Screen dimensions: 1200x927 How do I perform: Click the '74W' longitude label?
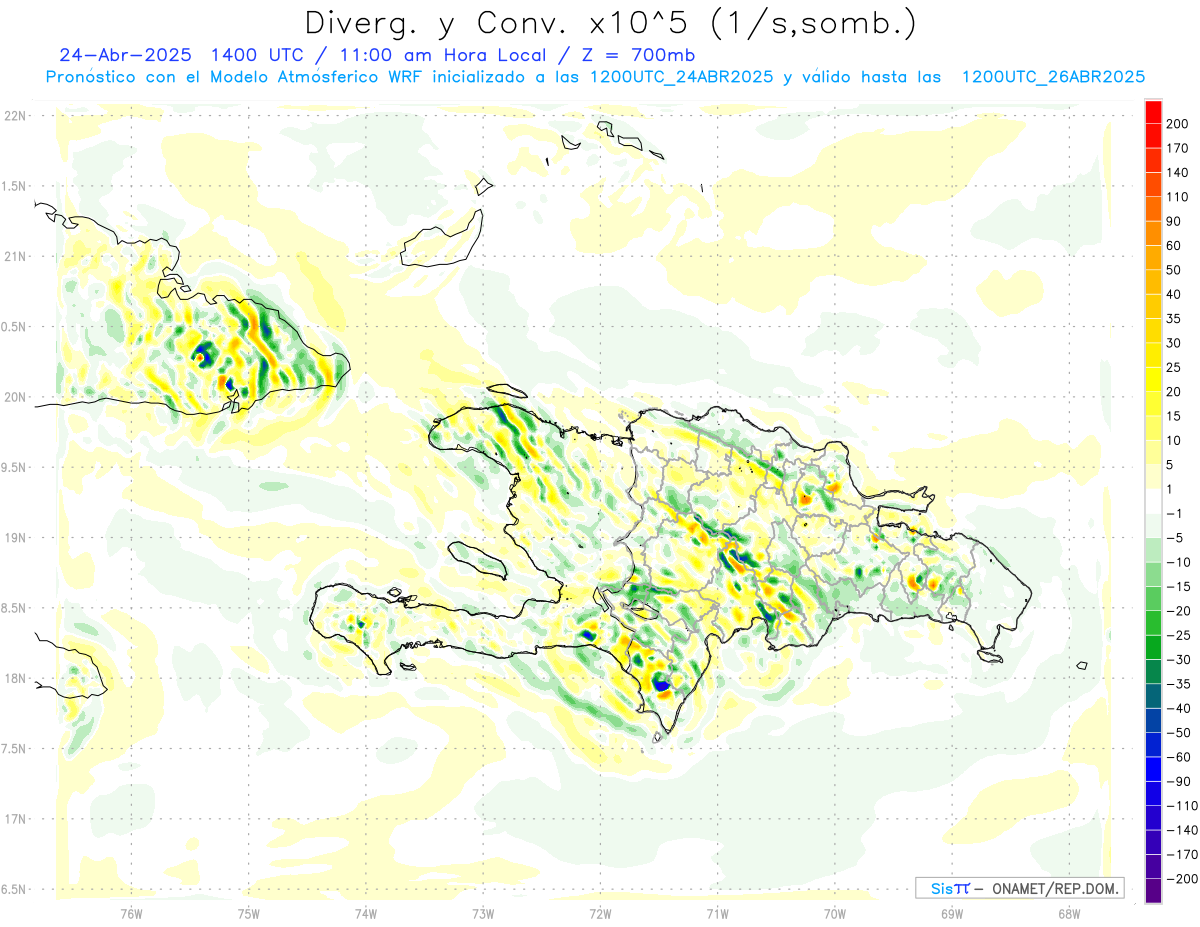pos(365,912)
